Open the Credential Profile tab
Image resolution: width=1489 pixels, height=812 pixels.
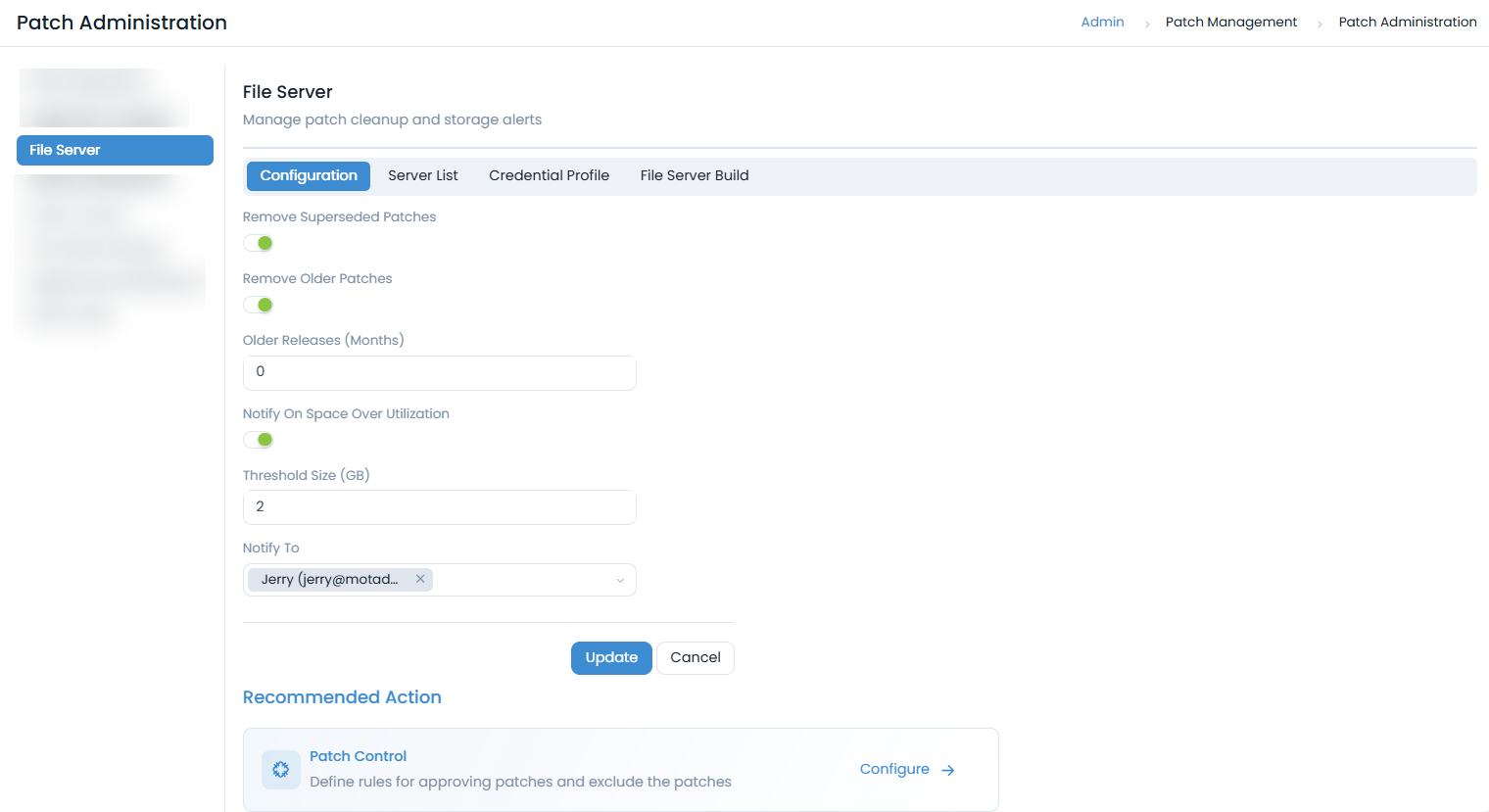549,176
